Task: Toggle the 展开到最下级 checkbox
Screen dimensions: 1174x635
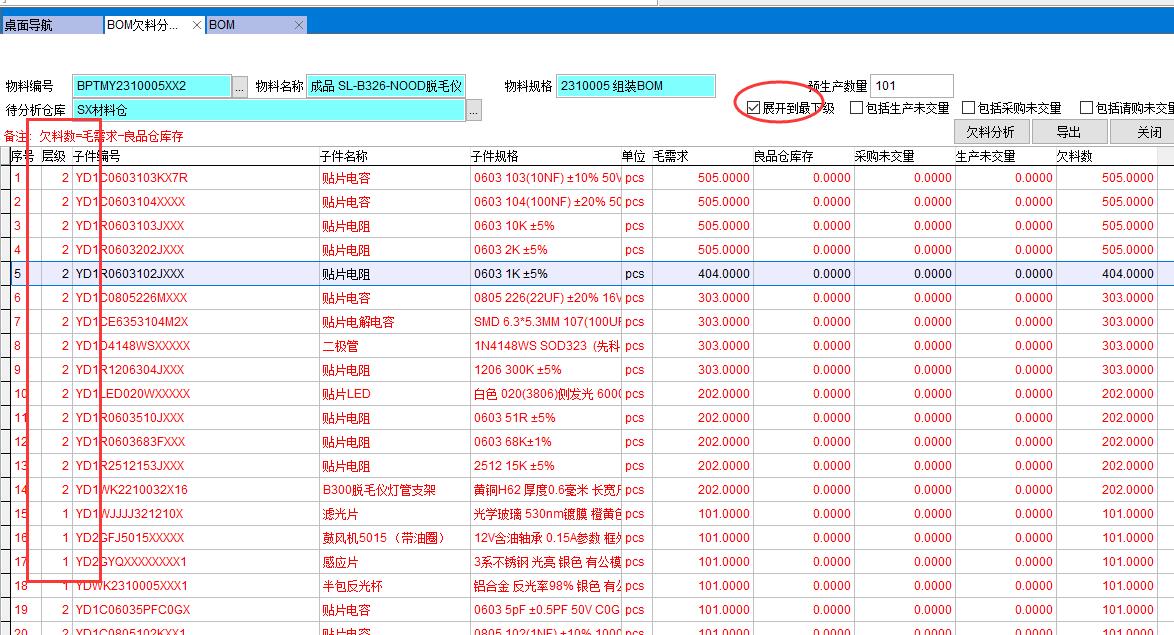Action: [x=754, y=108]
